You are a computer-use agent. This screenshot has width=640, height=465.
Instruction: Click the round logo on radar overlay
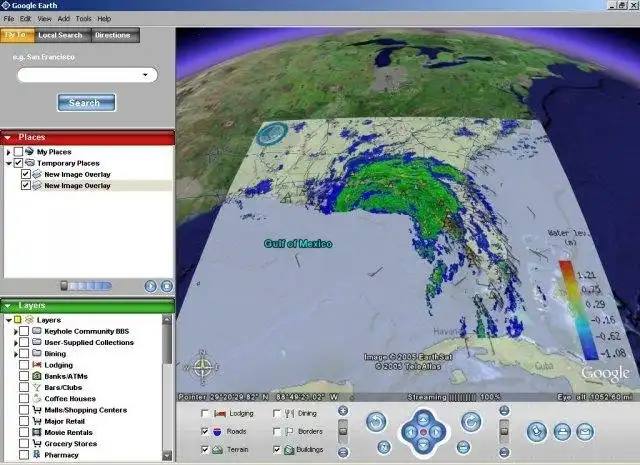click(272, 133)
